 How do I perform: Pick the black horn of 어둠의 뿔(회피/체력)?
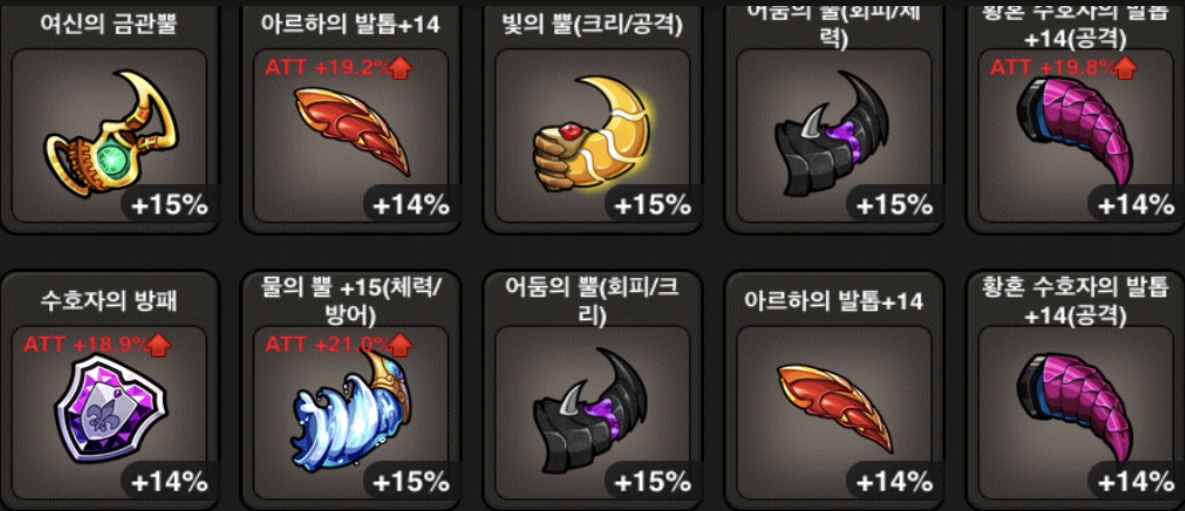tap(837, 135)
